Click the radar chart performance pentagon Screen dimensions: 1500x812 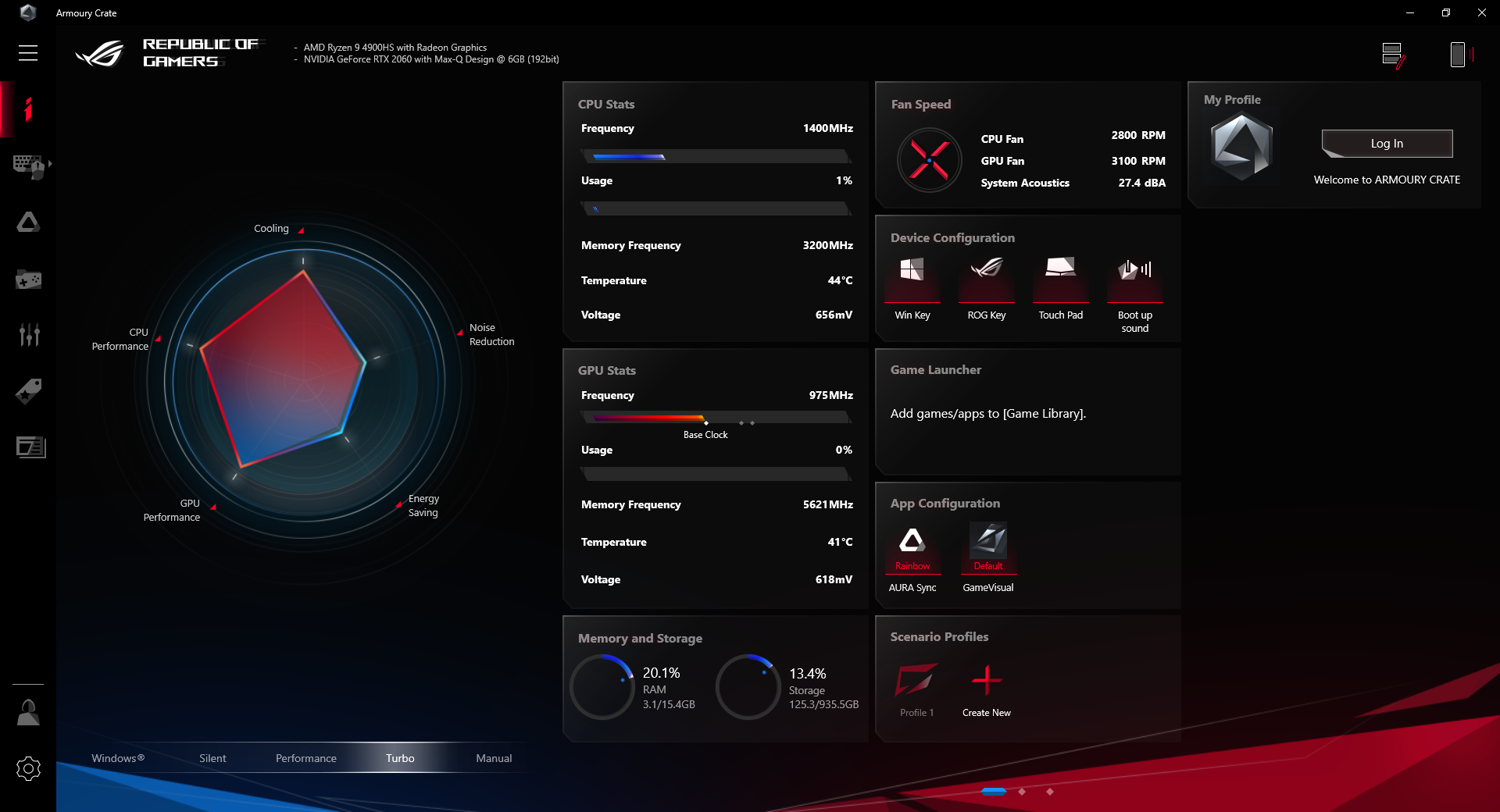(x=283, y=369)
